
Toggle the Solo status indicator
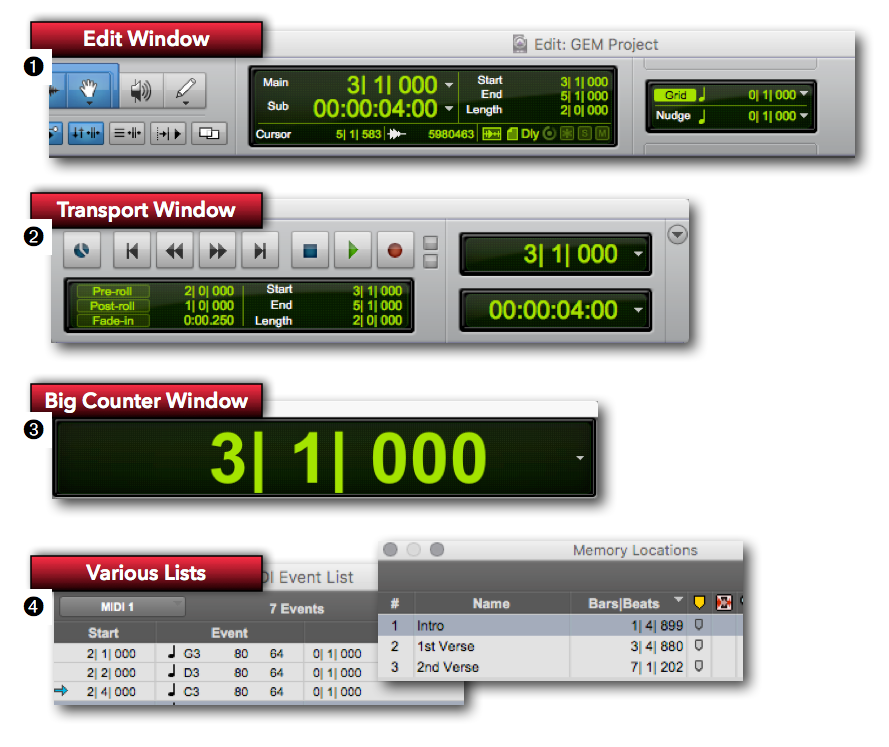click(585, 134)
